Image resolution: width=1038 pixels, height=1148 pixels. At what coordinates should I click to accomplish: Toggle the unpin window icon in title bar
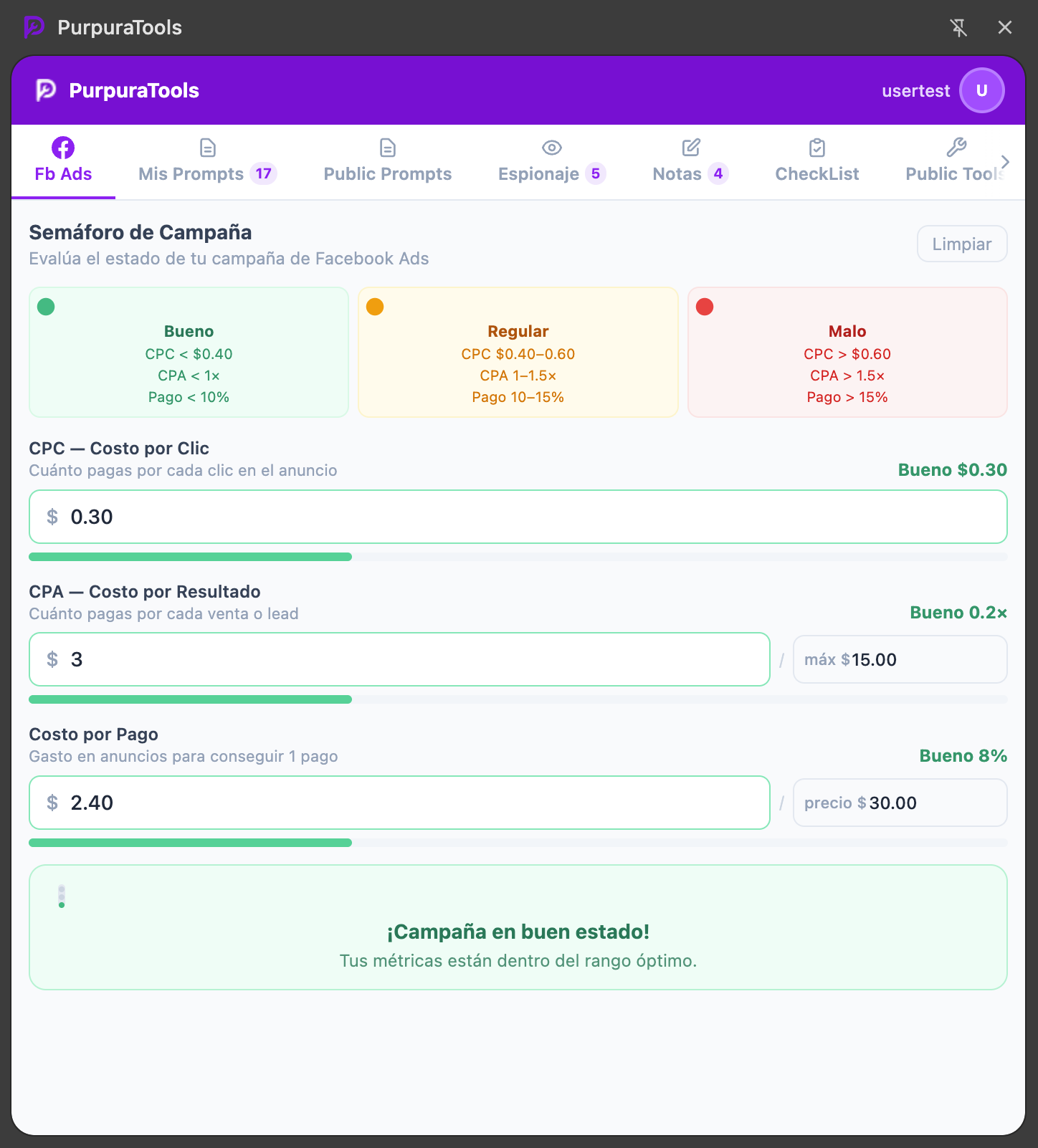[958, 27]
